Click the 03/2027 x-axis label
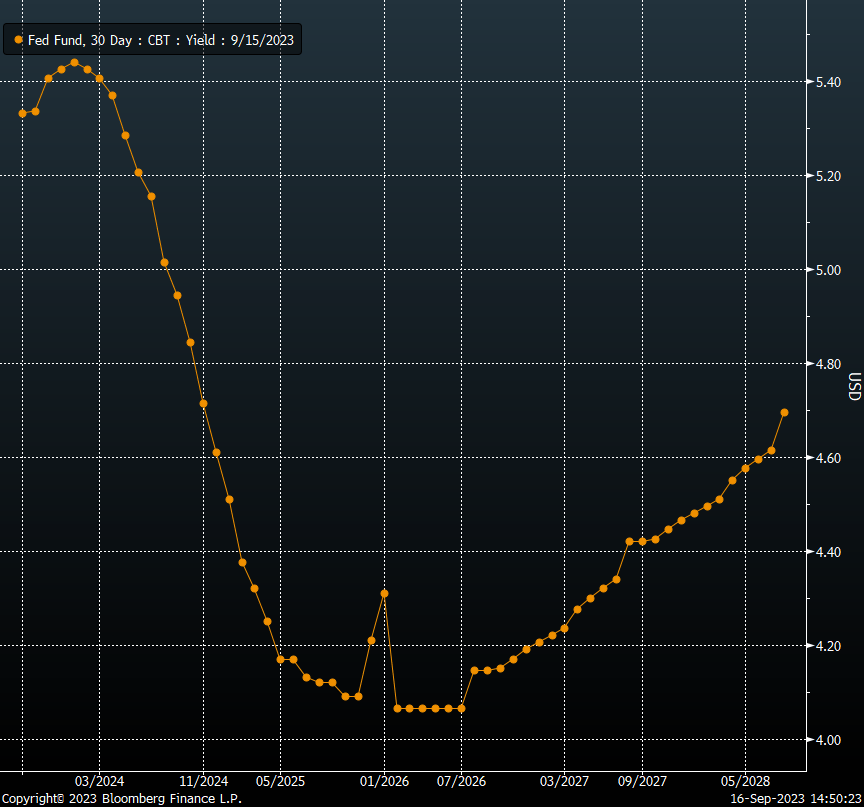 pyautogui.click(x=565, y=780)
